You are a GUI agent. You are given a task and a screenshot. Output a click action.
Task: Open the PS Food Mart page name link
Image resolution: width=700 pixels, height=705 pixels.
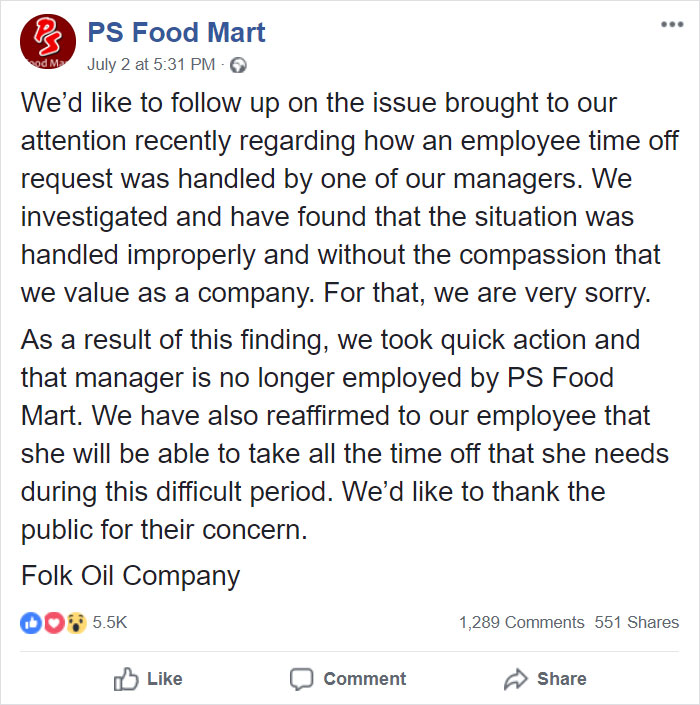click(x=176, y=33)
